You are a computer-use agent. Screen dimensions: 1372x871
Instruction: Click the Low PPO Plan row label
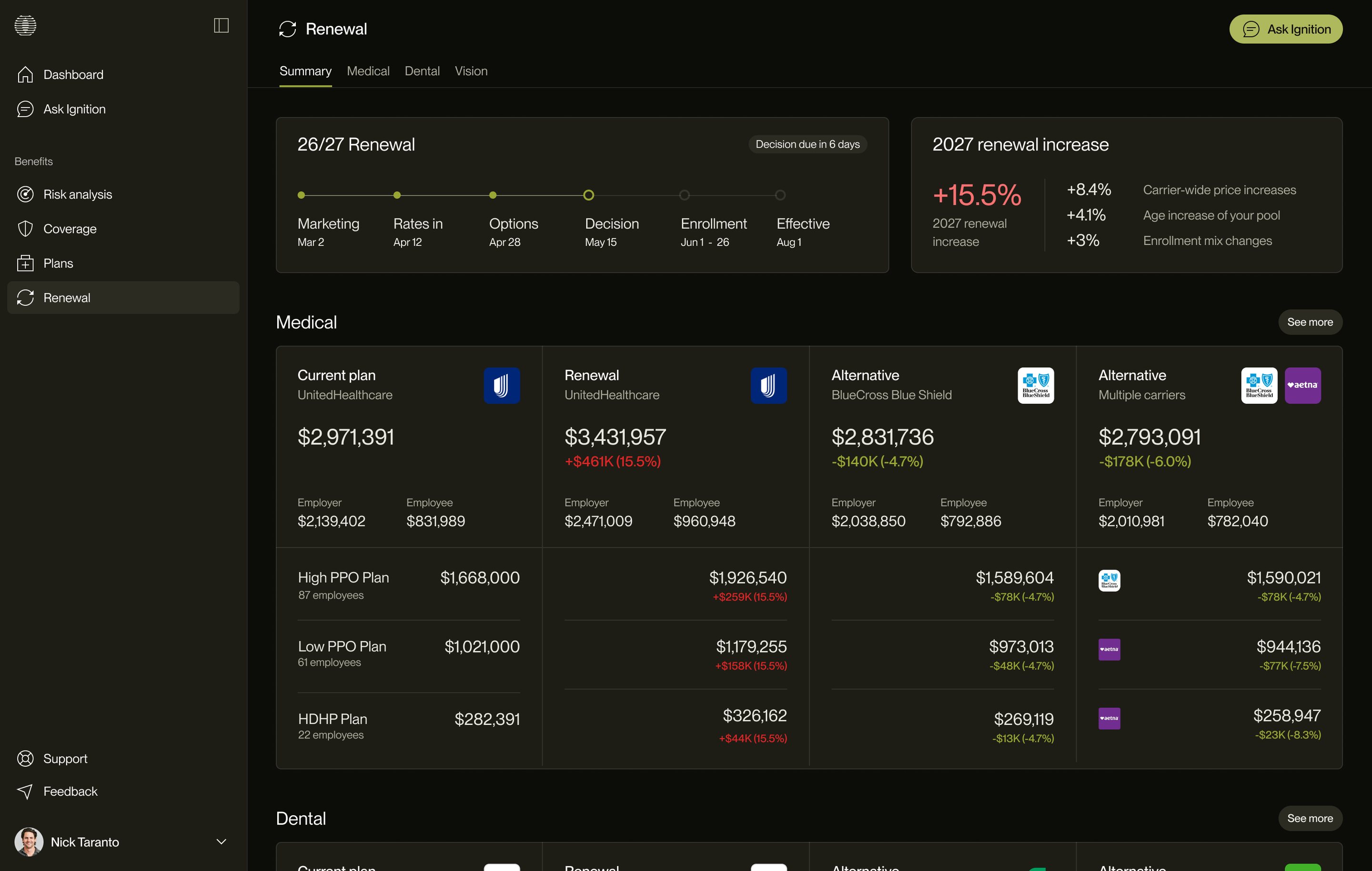click(x=342, y=647)
